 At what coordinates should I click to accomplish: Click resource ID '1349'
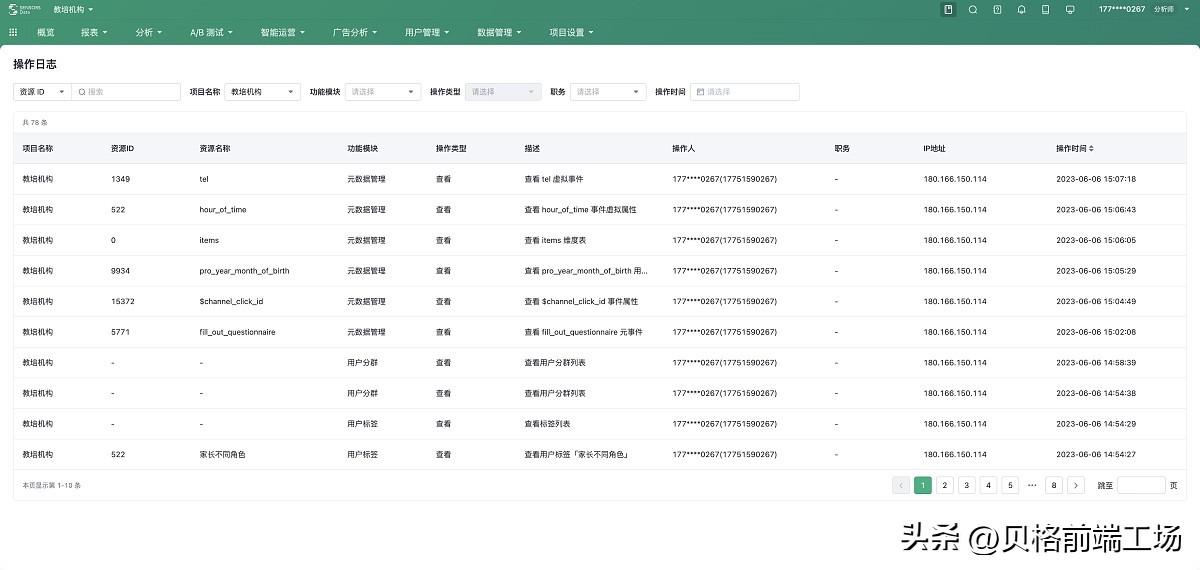[120, 179]
